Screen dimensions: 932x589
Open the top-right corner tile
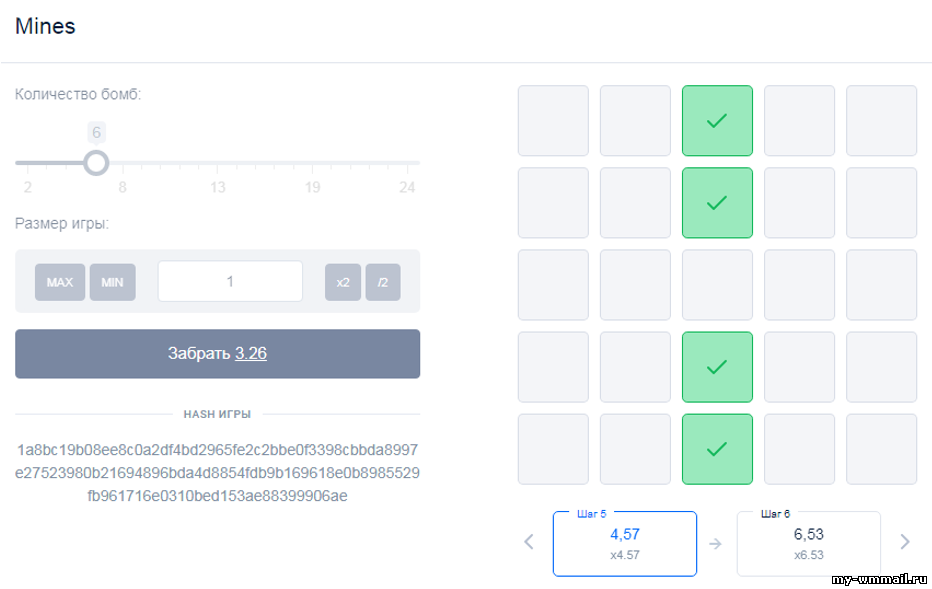tap(881, 121)
